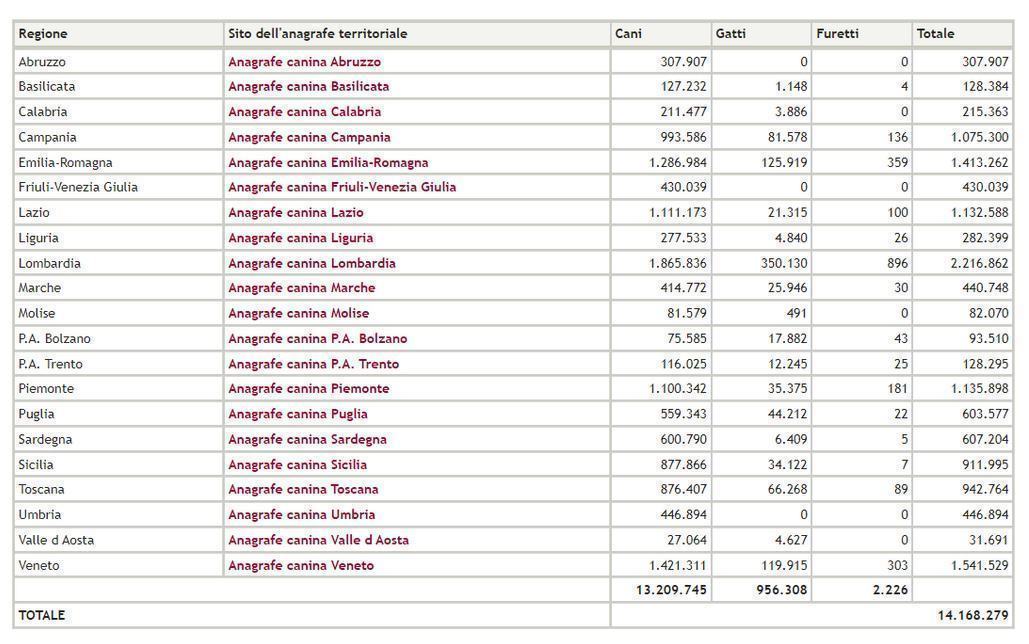Image resolution: width=1029 pixels, height=644 pixels.
Task: Open the Anagrafe canina Sardegna link
Action: [307, 439]
